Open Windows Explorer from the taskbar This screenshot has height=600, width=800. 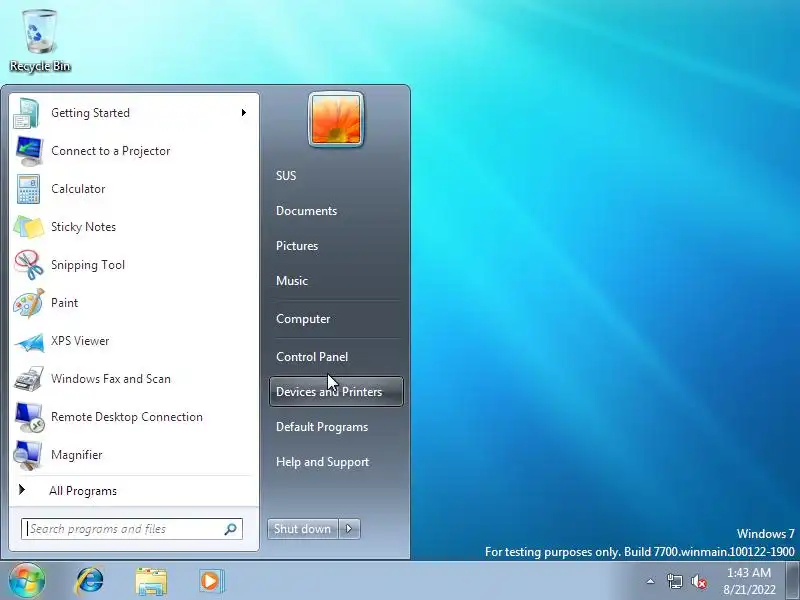pyautogui.click(x=151, y=581)
